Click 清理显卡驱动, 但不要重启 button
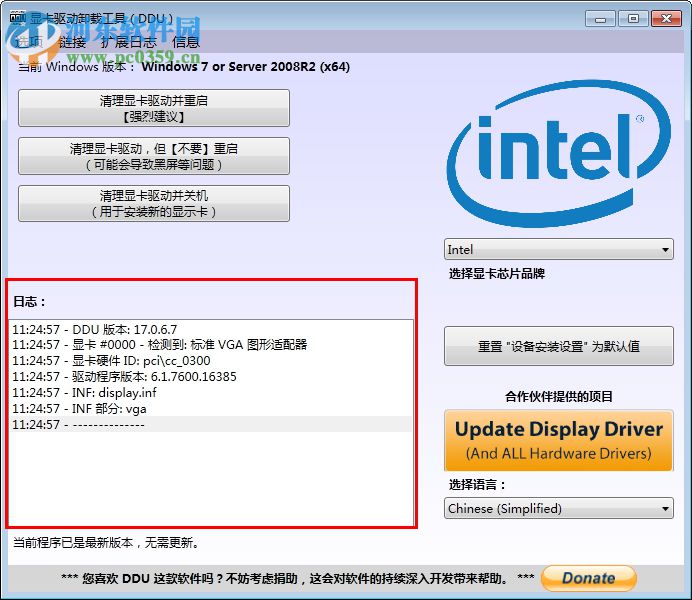The image size is (692, 600). pos(154,156)
